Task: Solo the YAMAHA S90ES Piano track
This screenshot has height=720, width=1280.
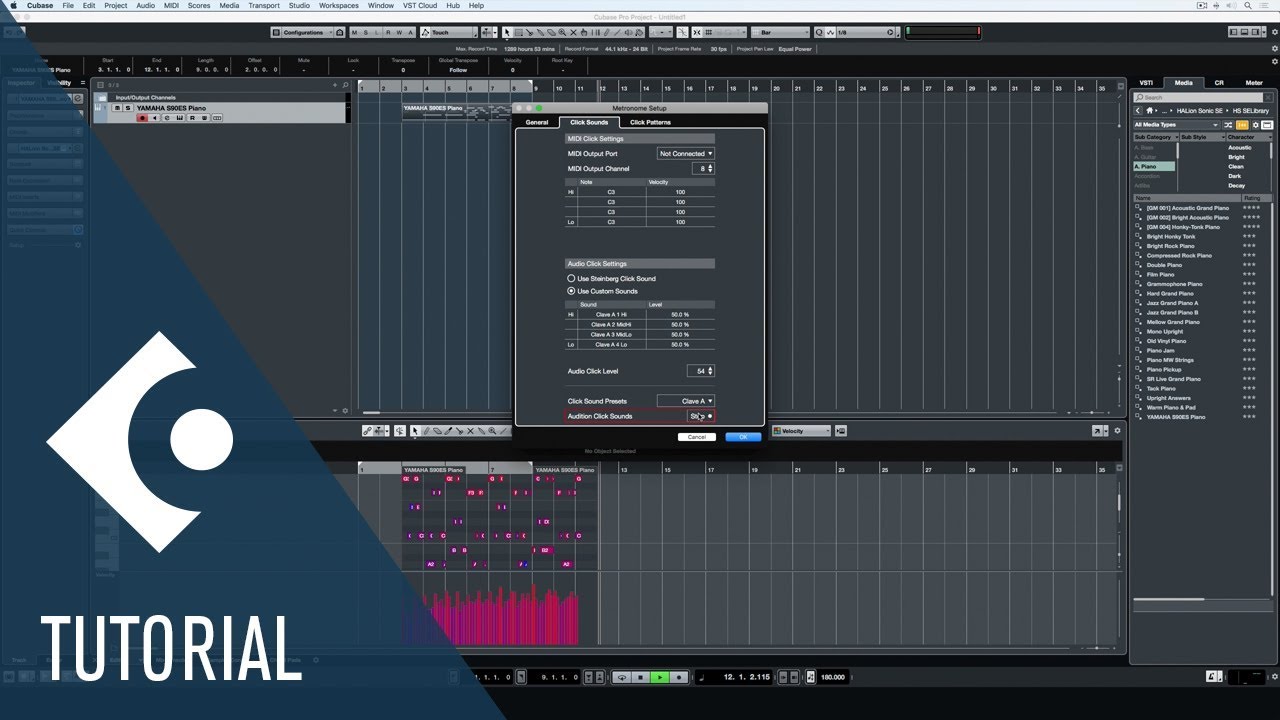Action: coord(127,108)
